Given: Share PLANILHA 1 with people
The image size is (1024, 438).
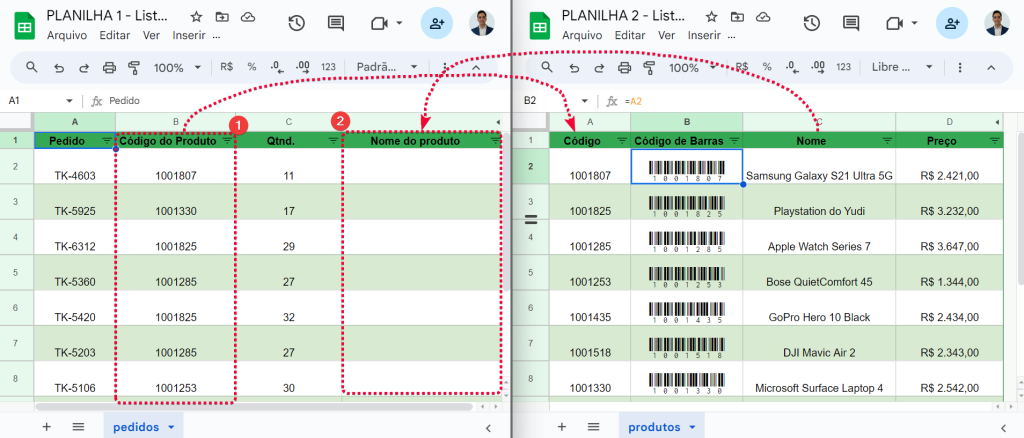Looking at the screenshot, I should [437, 23].
